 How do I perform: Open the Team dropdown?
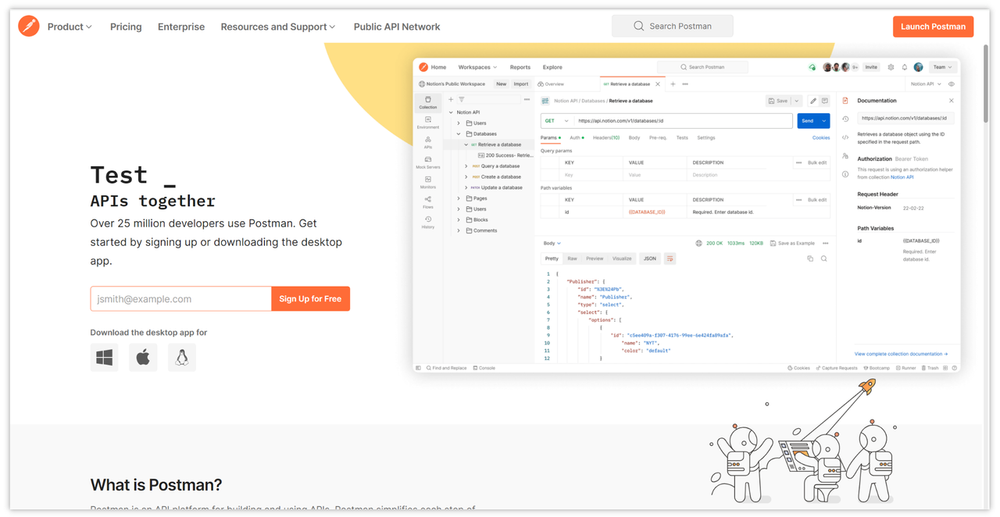pos(943,67)
